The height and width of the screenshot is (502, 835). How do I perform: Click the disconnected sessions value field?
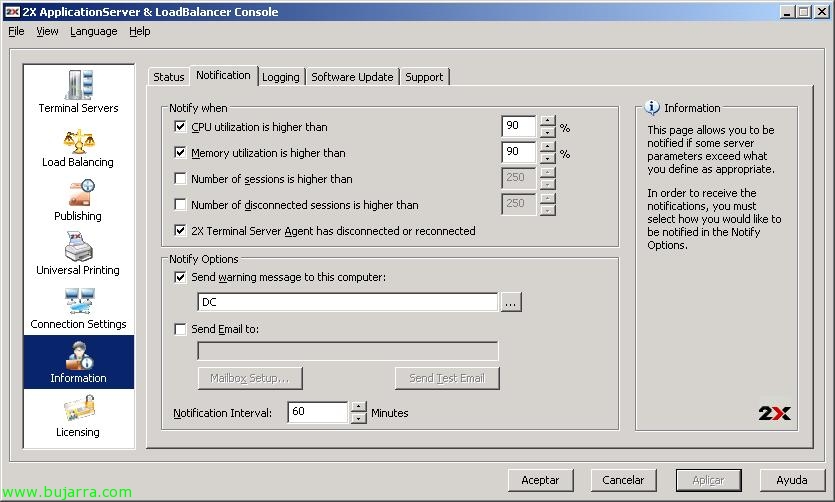point(519,204)
